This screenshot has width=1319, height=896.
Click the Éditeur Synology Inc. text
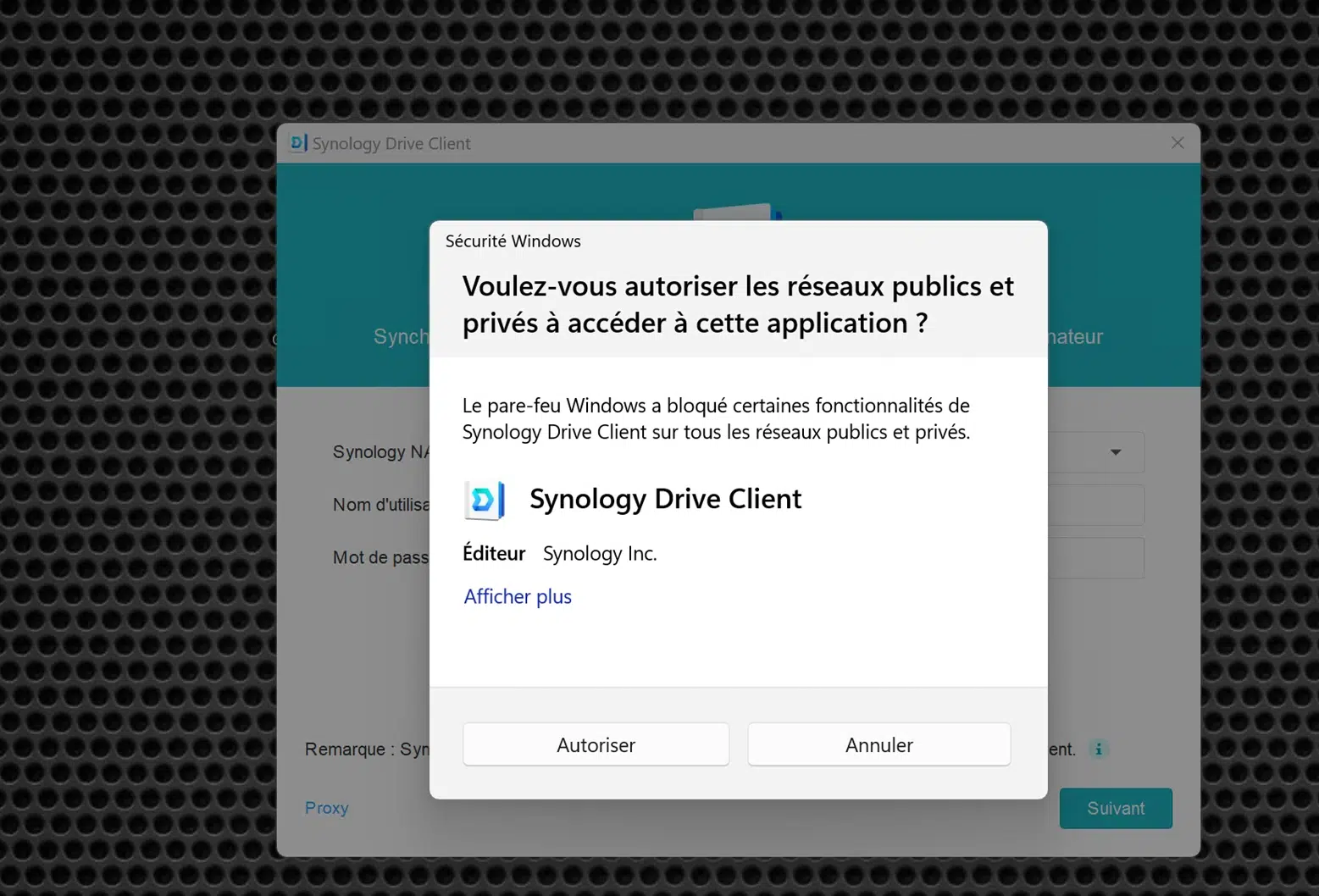(x=560, y=553)
